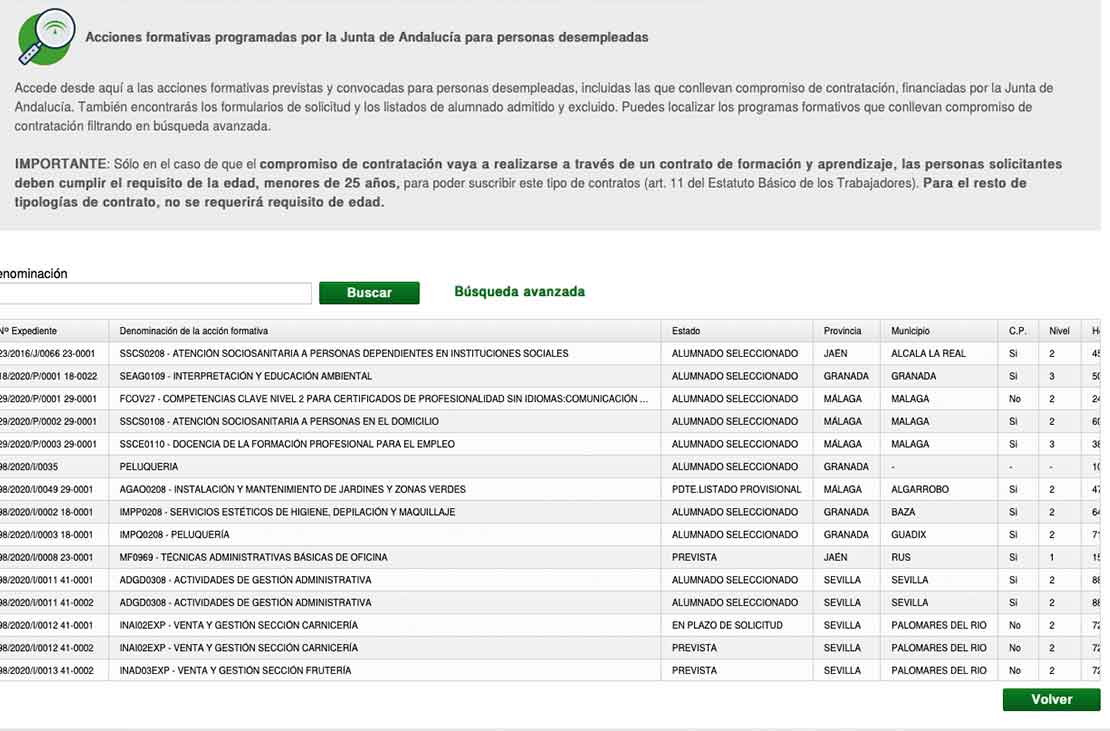Screen dimensions: 1110x731
Task: Select row AGAO0208 - Instalación y mantenimiento de jardines
Action: [550, 489]
